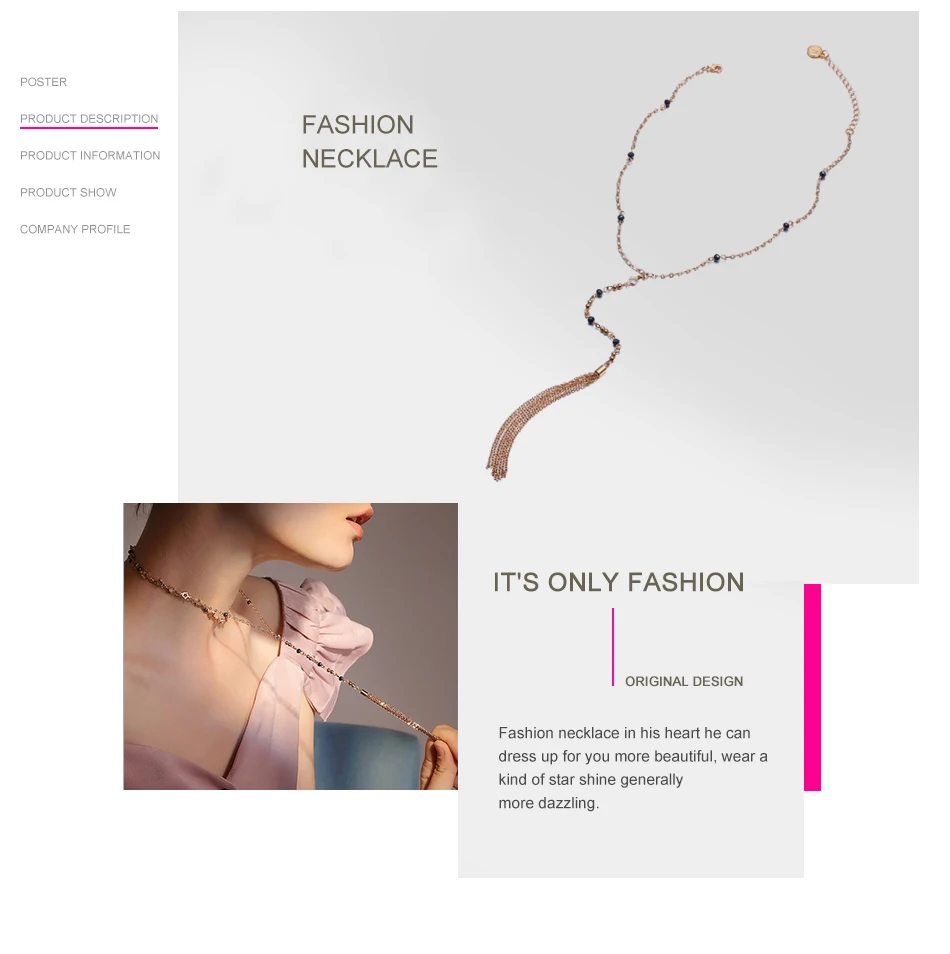Screen dimensions: 950x954
Task: Click the FASHION NECKLACE heading
Action: point(369,142)
